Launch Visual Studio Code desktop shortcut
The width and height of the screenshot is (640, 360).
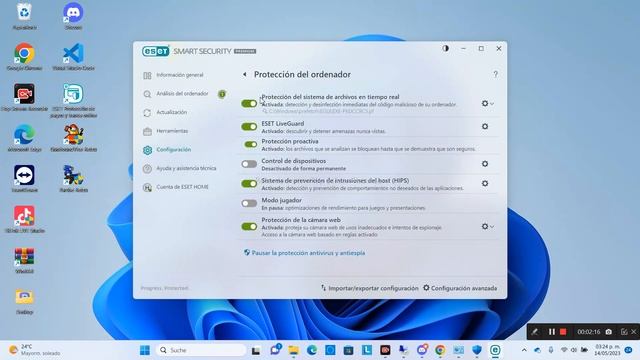point(73,56)
